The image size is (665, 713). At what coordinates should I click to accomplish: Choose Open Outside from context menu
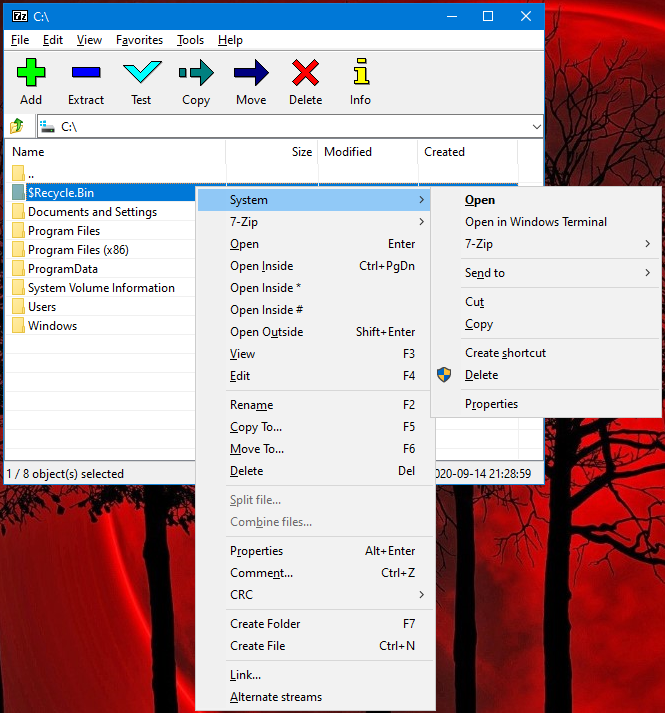tap(315, 331)
